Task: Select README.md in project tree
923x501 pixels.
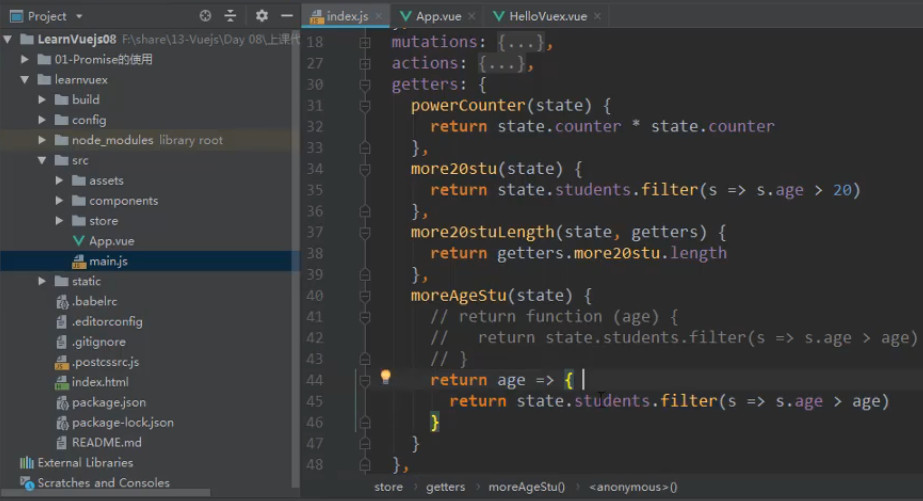Action: 106,442
